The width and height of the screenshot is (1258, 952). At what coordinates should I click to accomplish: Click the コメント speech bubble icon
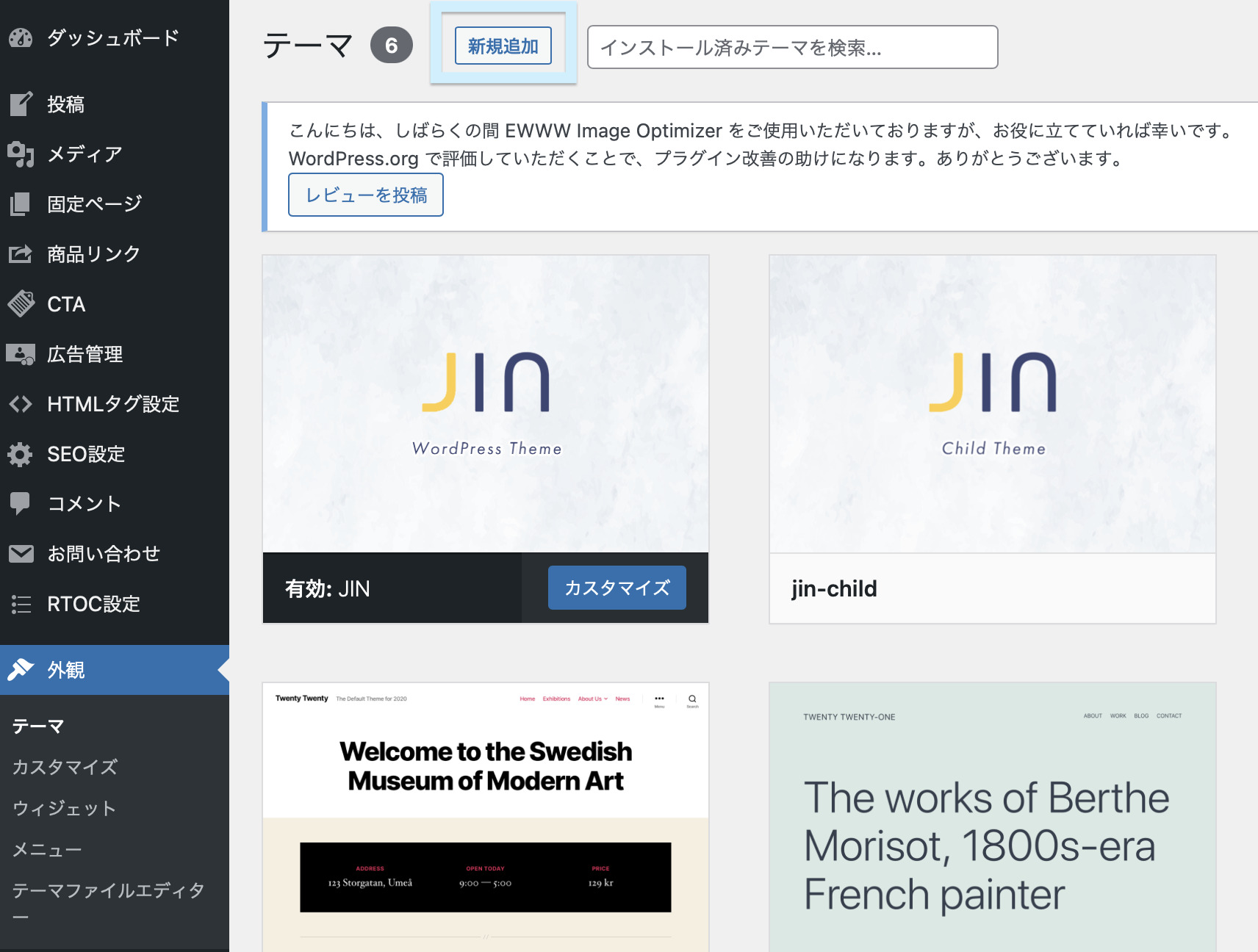21,504
